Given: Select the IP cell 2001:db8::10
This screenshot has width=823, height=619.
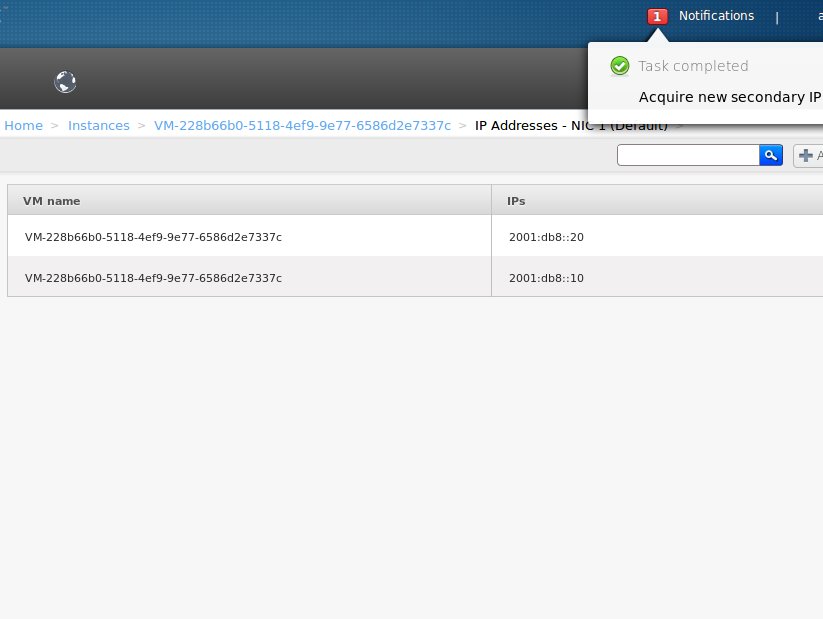Looking at the screenshot, I should coord(546,278).
